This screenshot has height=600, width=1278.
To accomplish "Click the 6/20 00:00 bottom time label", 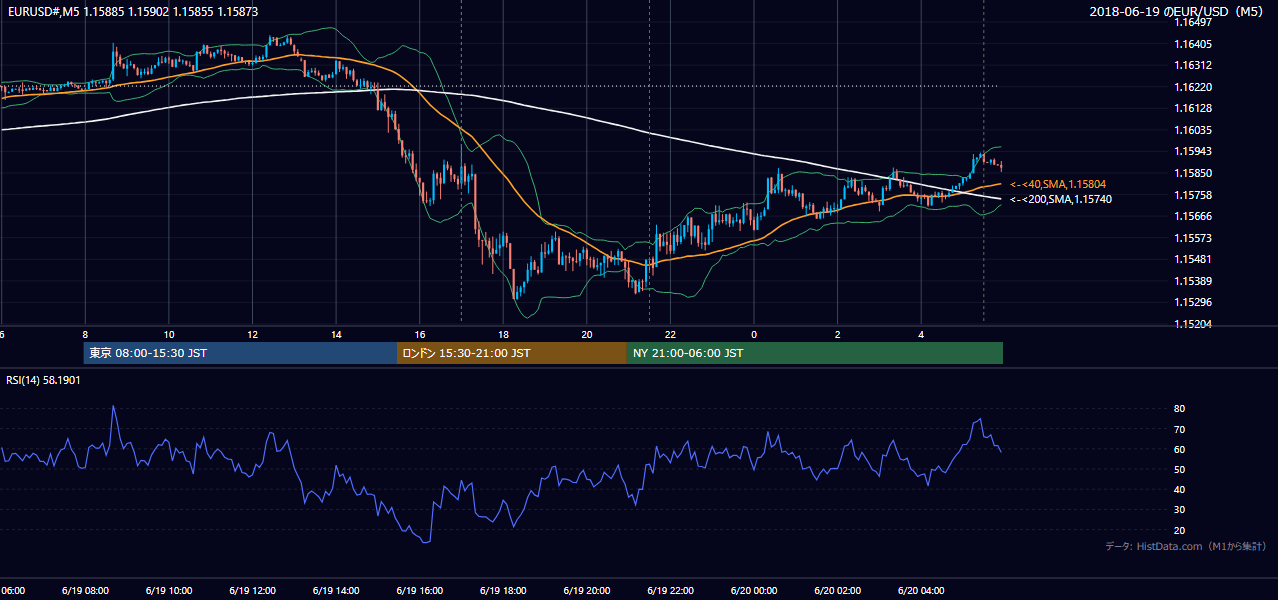I will 753,590.
